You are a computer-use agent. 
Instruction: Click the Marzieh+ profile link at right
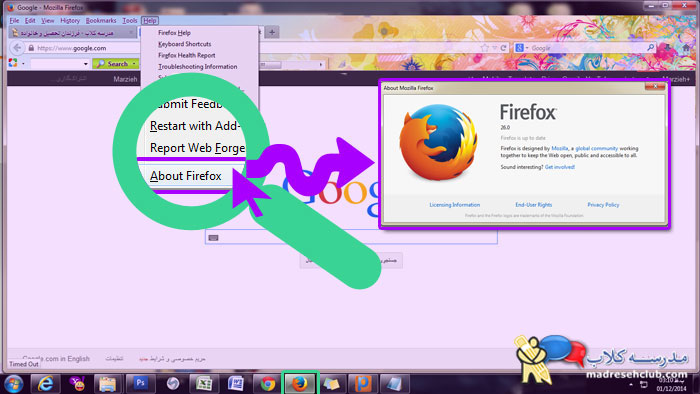(x=676, y=79)
